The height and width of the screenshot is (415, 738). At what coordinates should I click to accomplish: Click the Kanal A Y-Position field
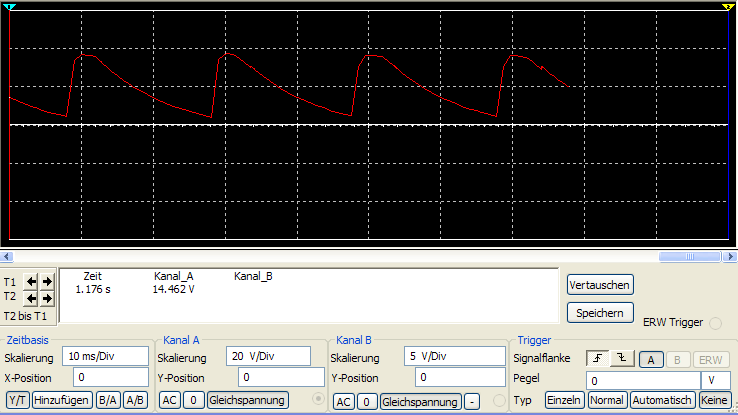point(281,377)
